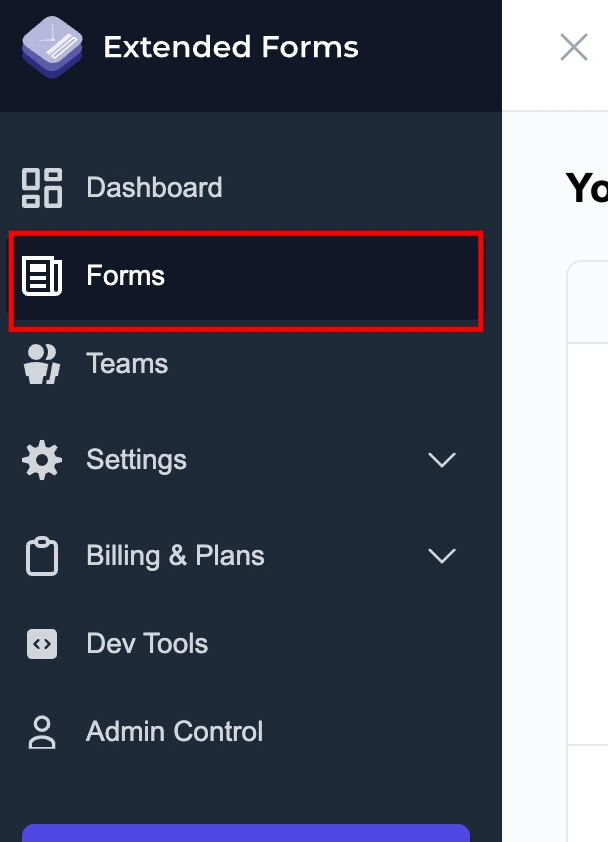Click the Billing & Plans label
This screenshot has width=608, height=842.
click(x=174, y=555)
